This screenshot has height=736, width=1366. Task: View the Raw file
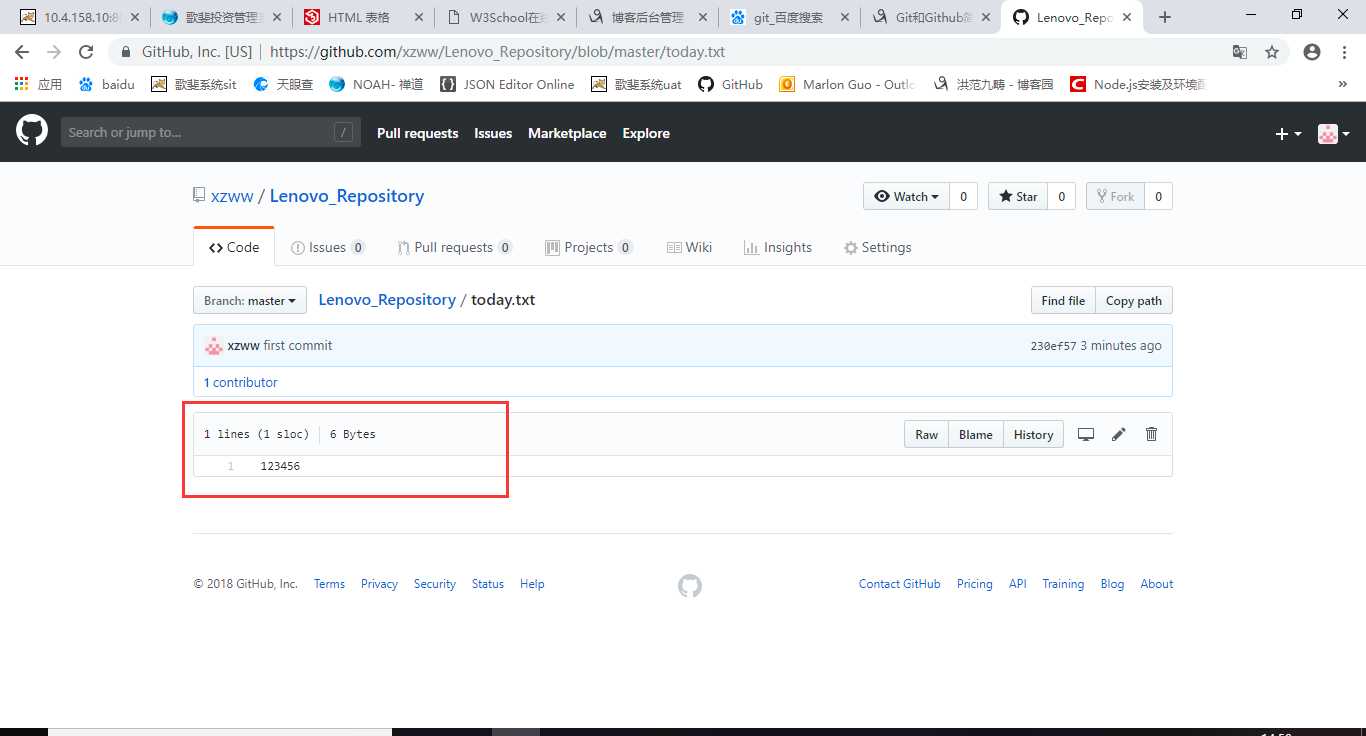coord(927,434)
